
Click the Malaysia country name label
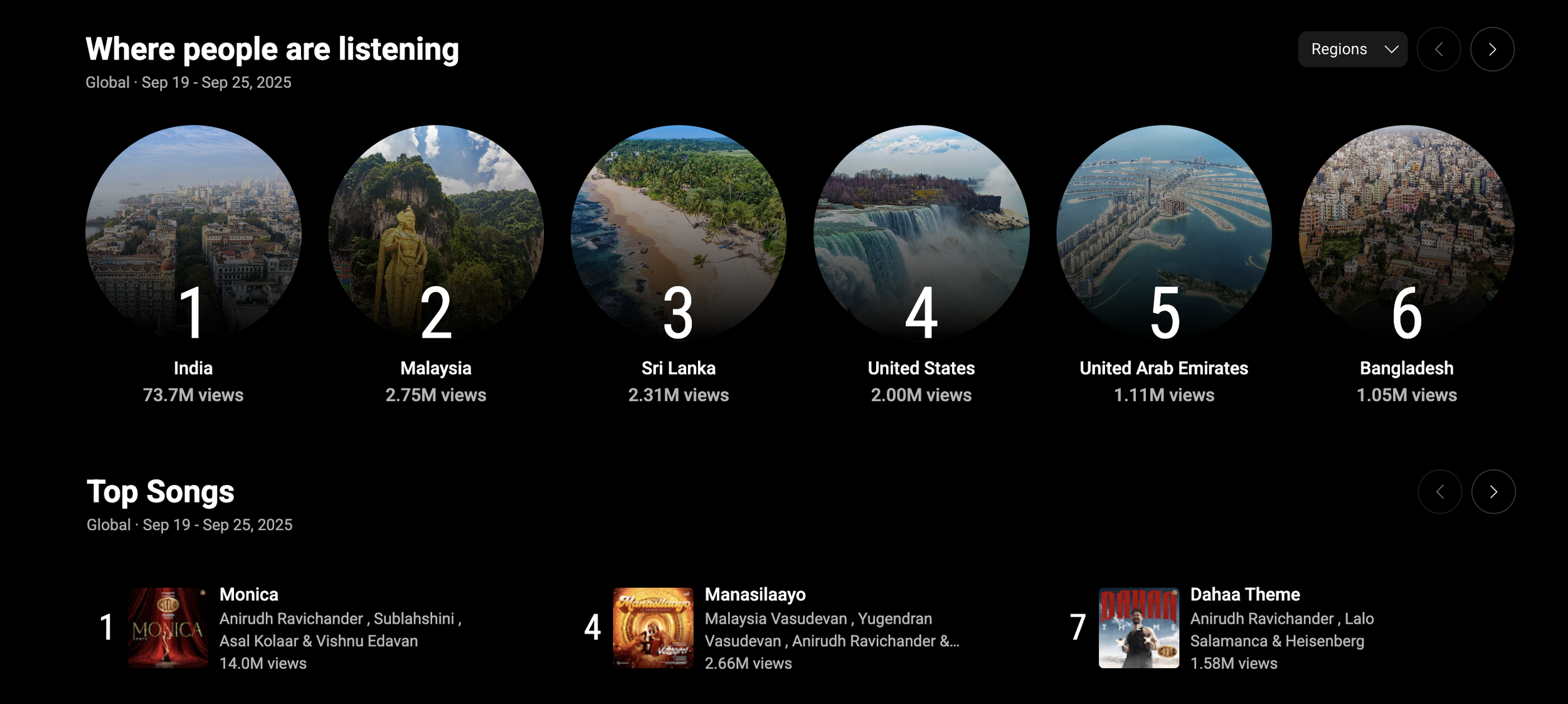436,368
